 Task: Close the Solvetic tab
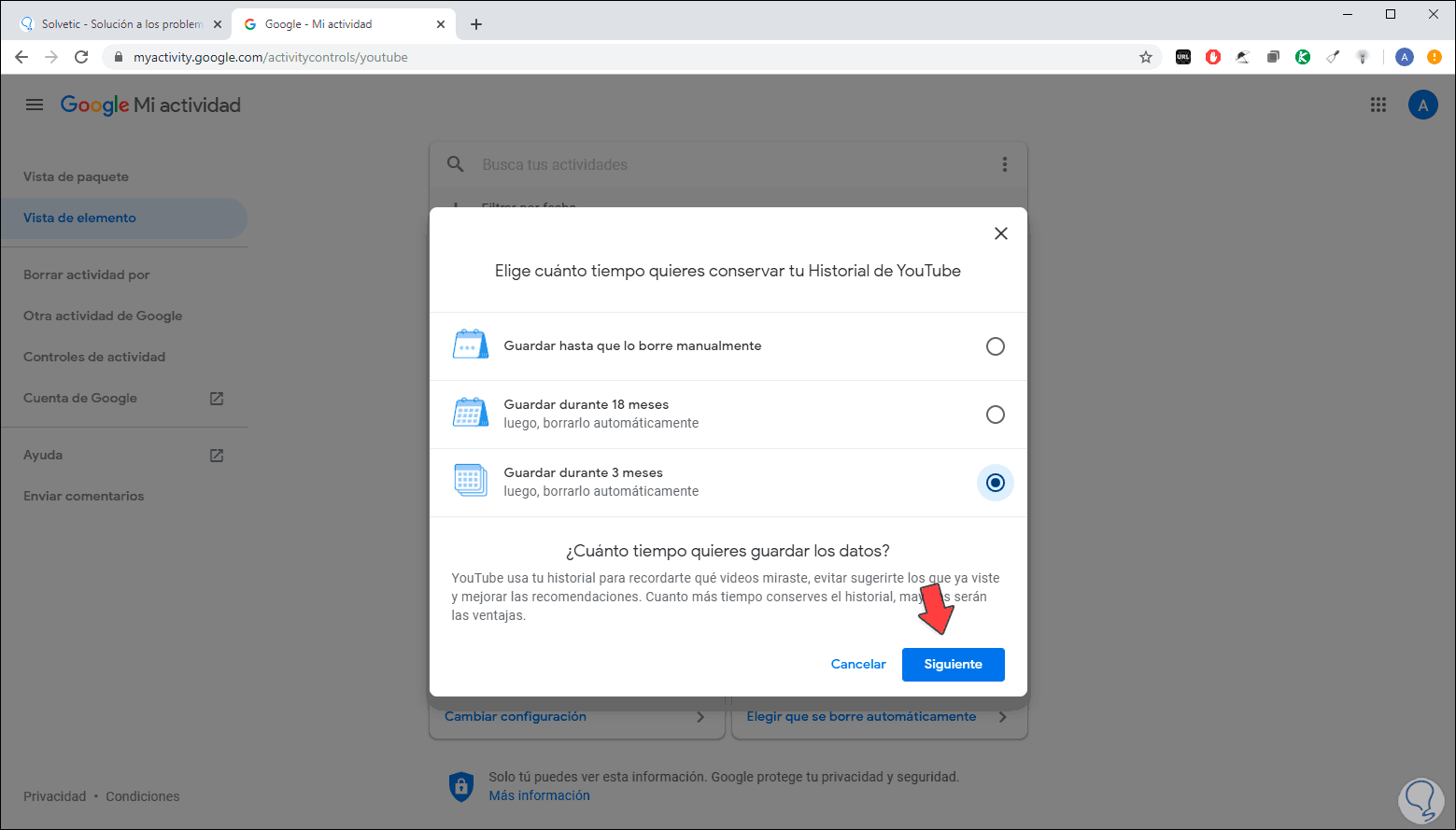(218, 24)
